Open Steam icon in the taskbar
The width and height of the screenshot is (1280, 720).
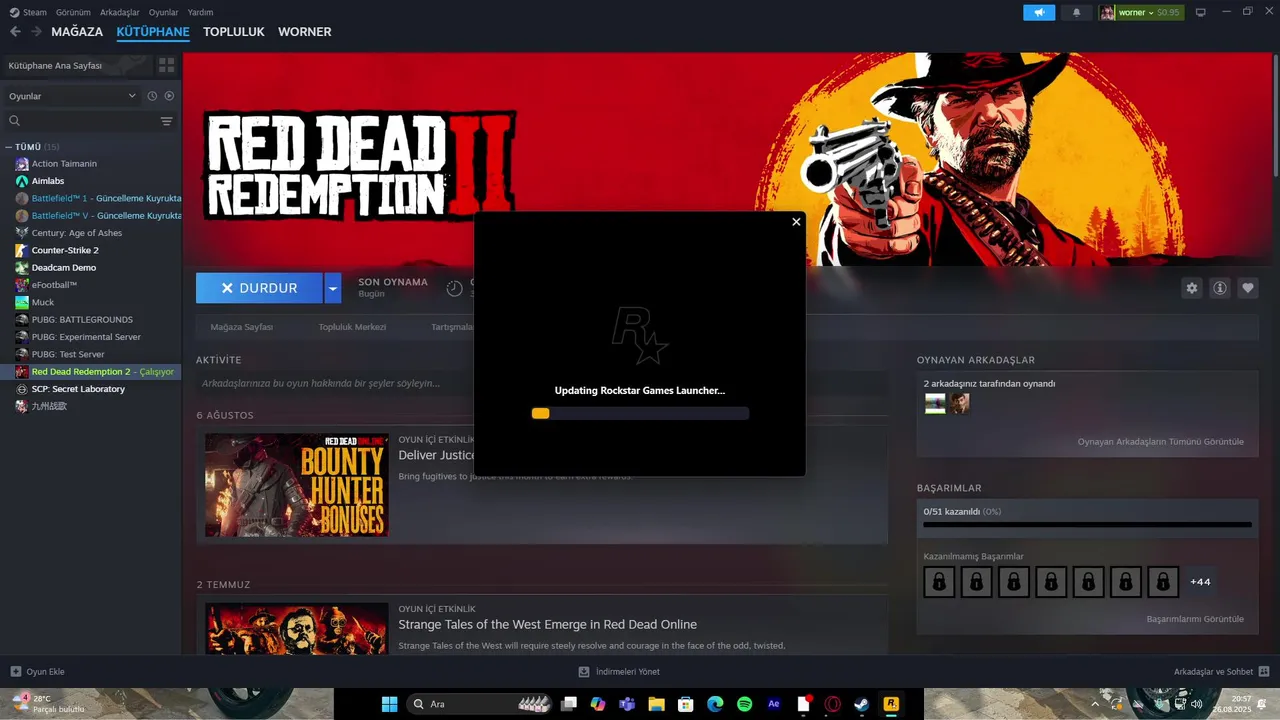click(x=861, y=704)
